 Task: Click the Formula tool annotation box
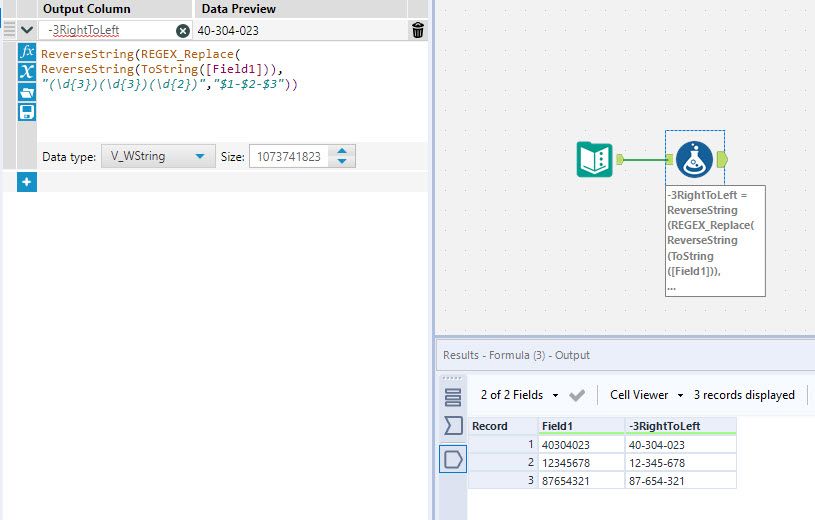coord(715,241)
